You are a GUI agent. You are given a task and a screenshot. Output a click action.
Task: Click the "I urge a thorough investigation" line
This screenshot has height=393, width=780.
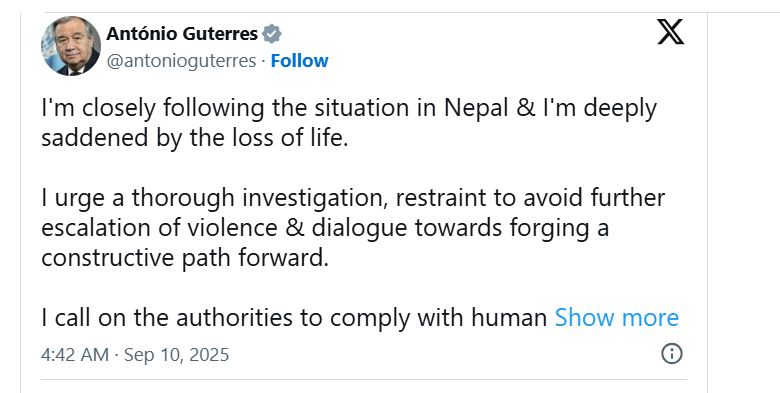pyautogui.click(x=353, y=198)
